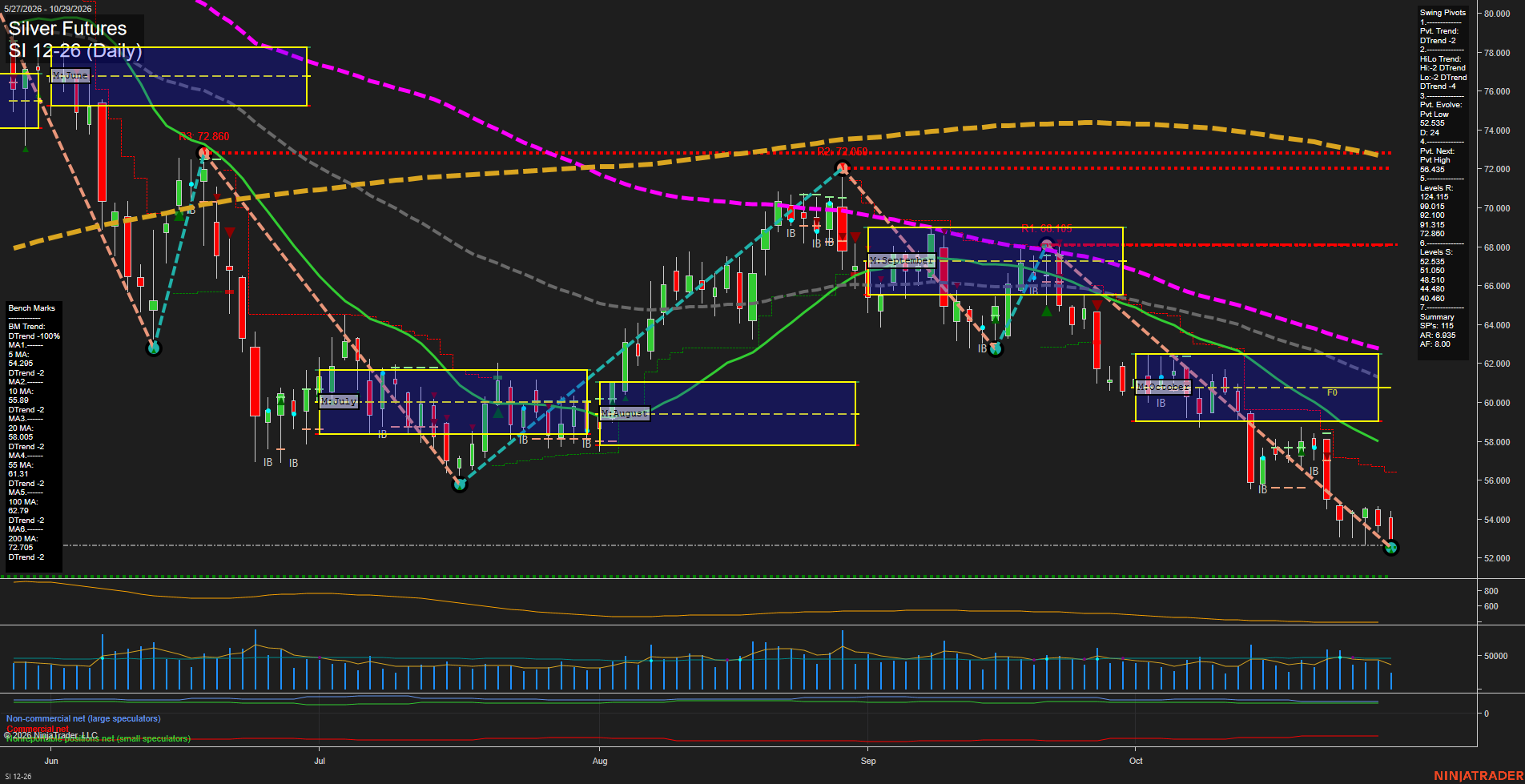
Task: Click the F0 label in October box
Action: tap(1332, 392)
